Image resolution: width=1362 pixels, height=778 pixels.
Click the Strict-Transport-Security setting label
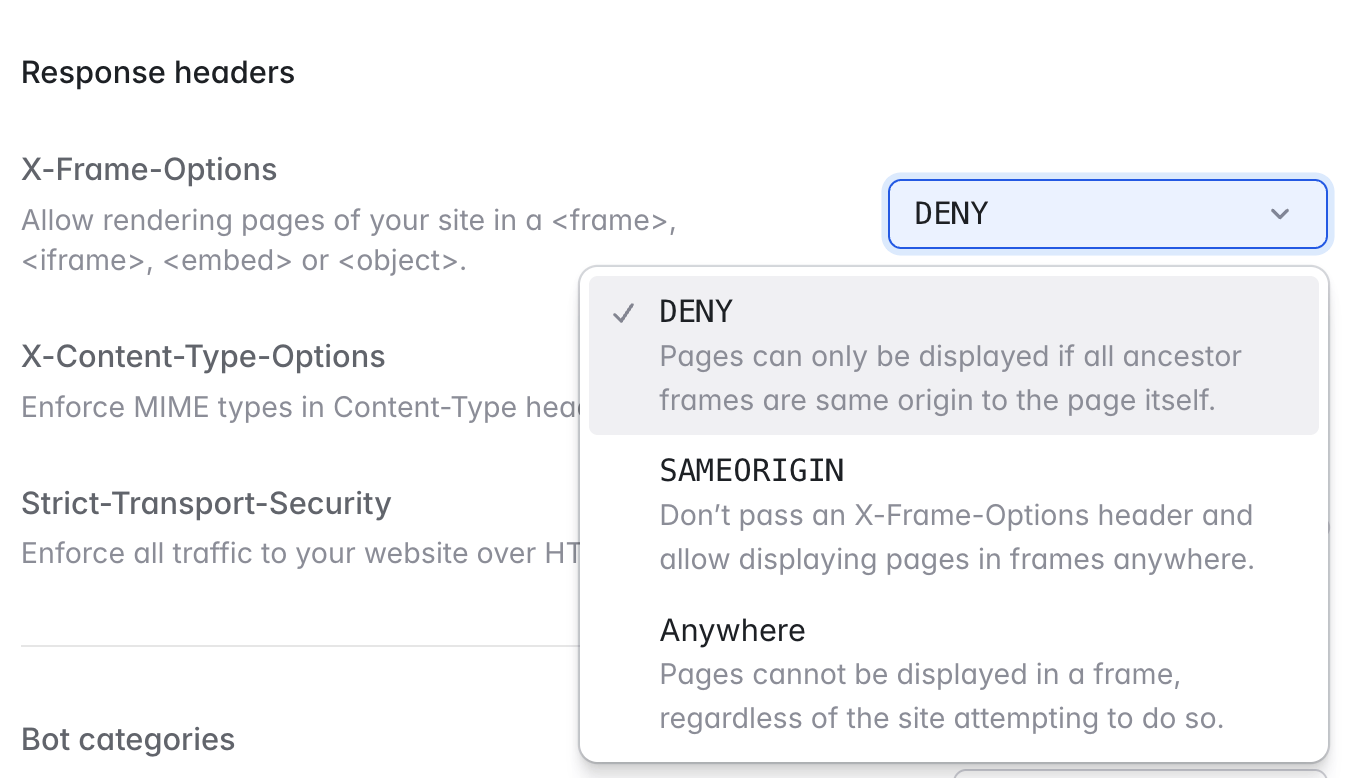(x=206, y=502)
